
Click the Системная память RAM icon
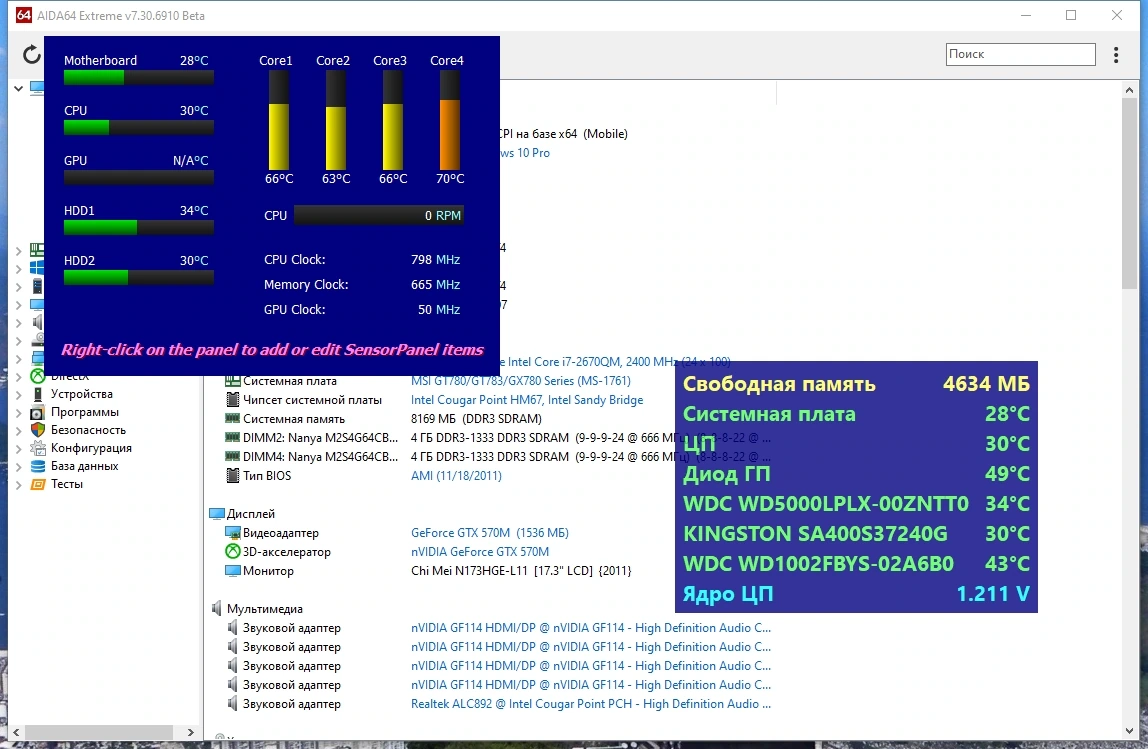pos(233,419)
